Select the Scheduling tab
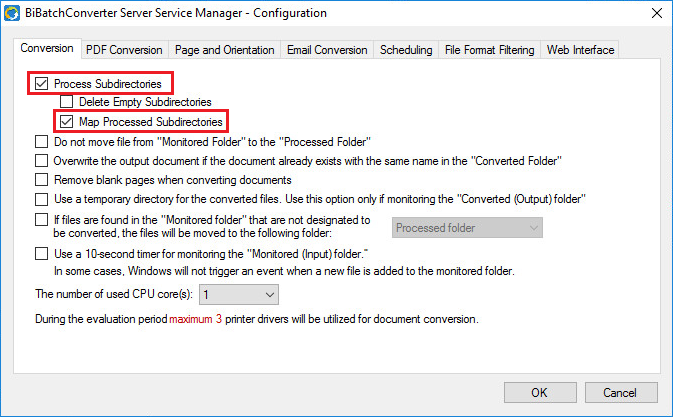673x417 pixels. tap(407, 50)
